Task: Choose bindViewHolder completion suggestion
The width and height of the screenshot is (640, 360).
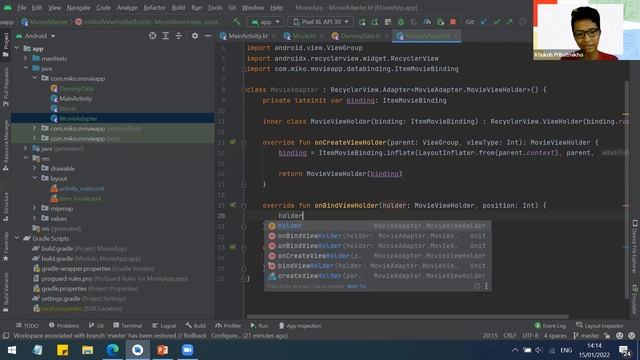Action: tap(378, 266)
